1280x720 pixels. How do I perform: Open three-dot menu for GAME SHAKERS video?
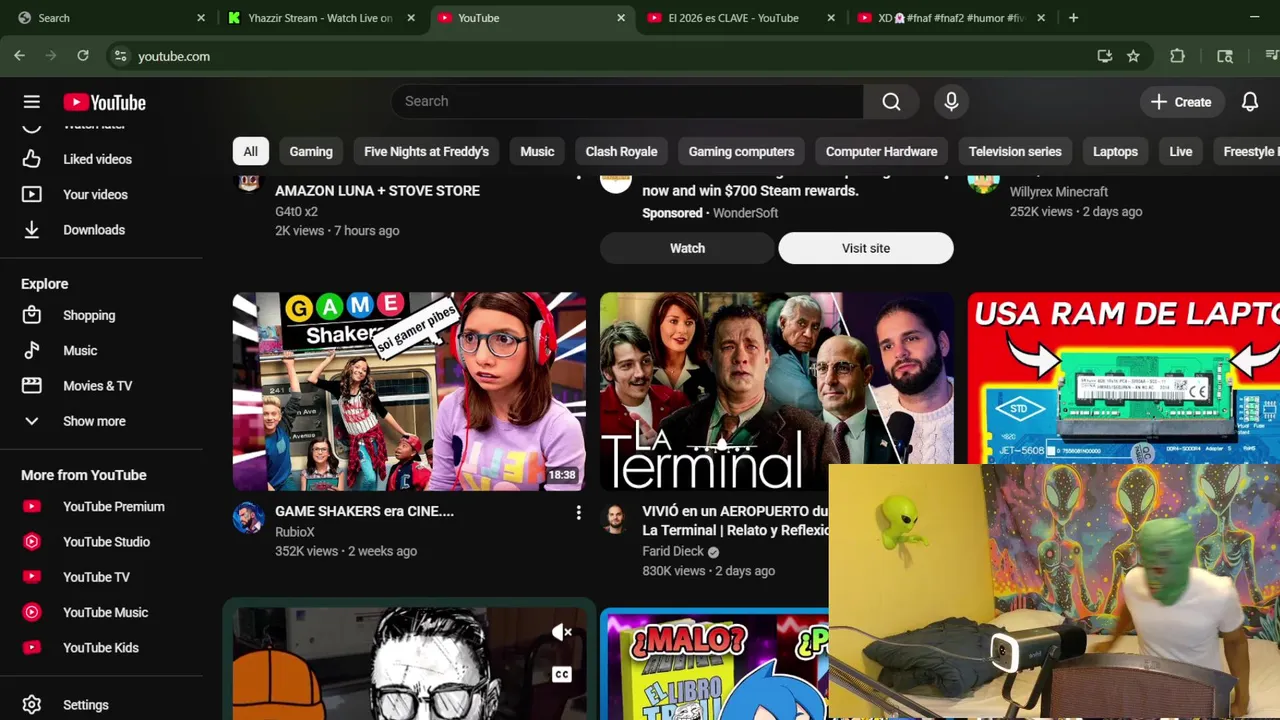click(x=578, y=513)
